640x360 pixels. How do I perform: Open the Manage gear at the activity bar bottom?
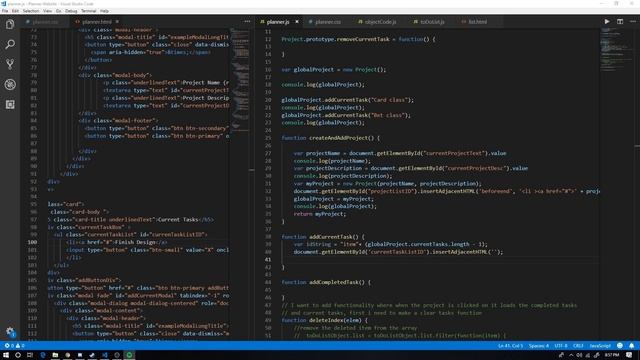10,331
